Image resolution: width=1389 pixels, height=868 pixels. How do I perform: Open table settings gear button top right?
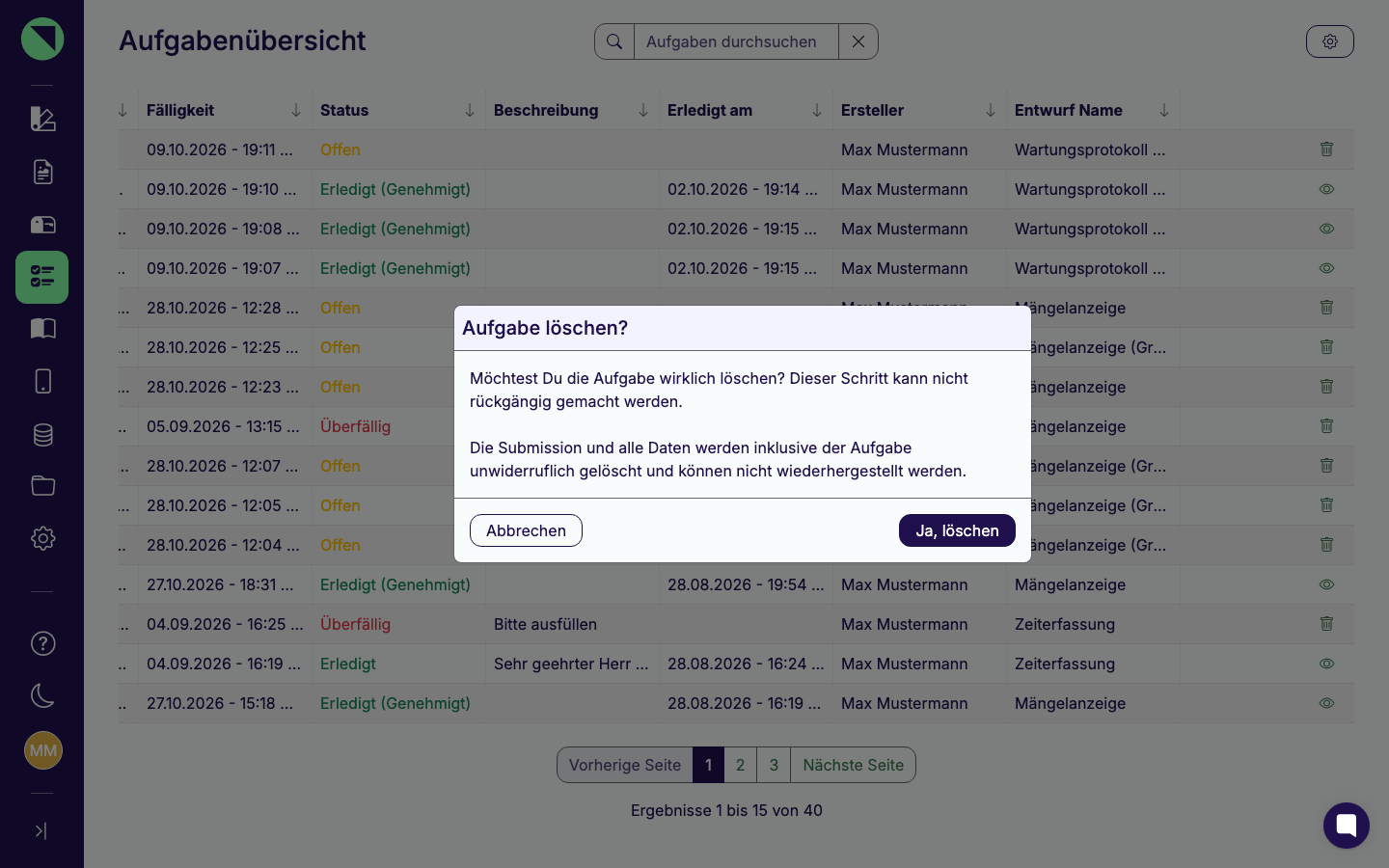1330,41
